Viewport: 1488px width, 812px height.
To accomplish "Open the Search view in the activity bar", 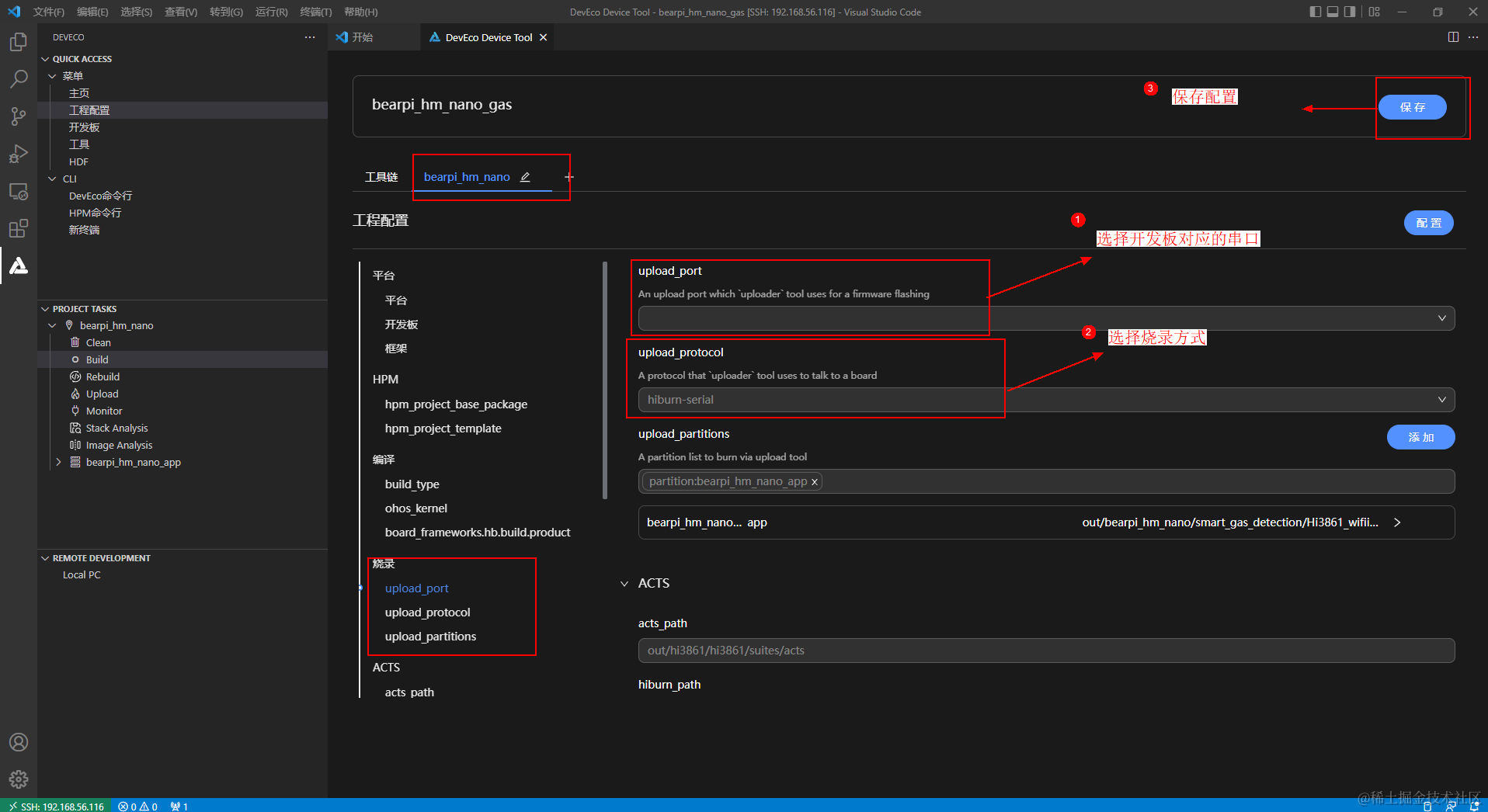I will (x=19, y=79).
